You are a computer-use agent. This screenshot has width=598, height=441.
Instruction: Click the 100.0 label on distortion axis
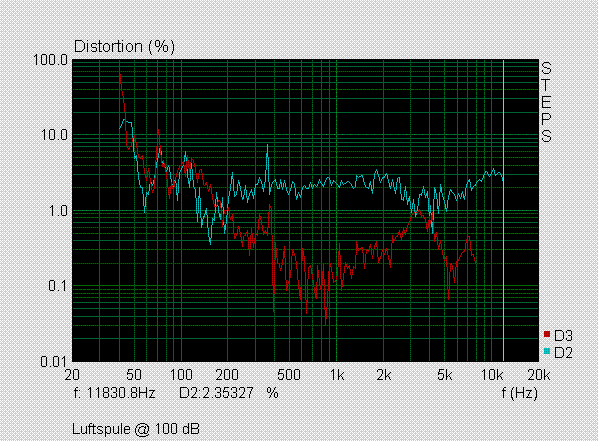tap(50, 60)
